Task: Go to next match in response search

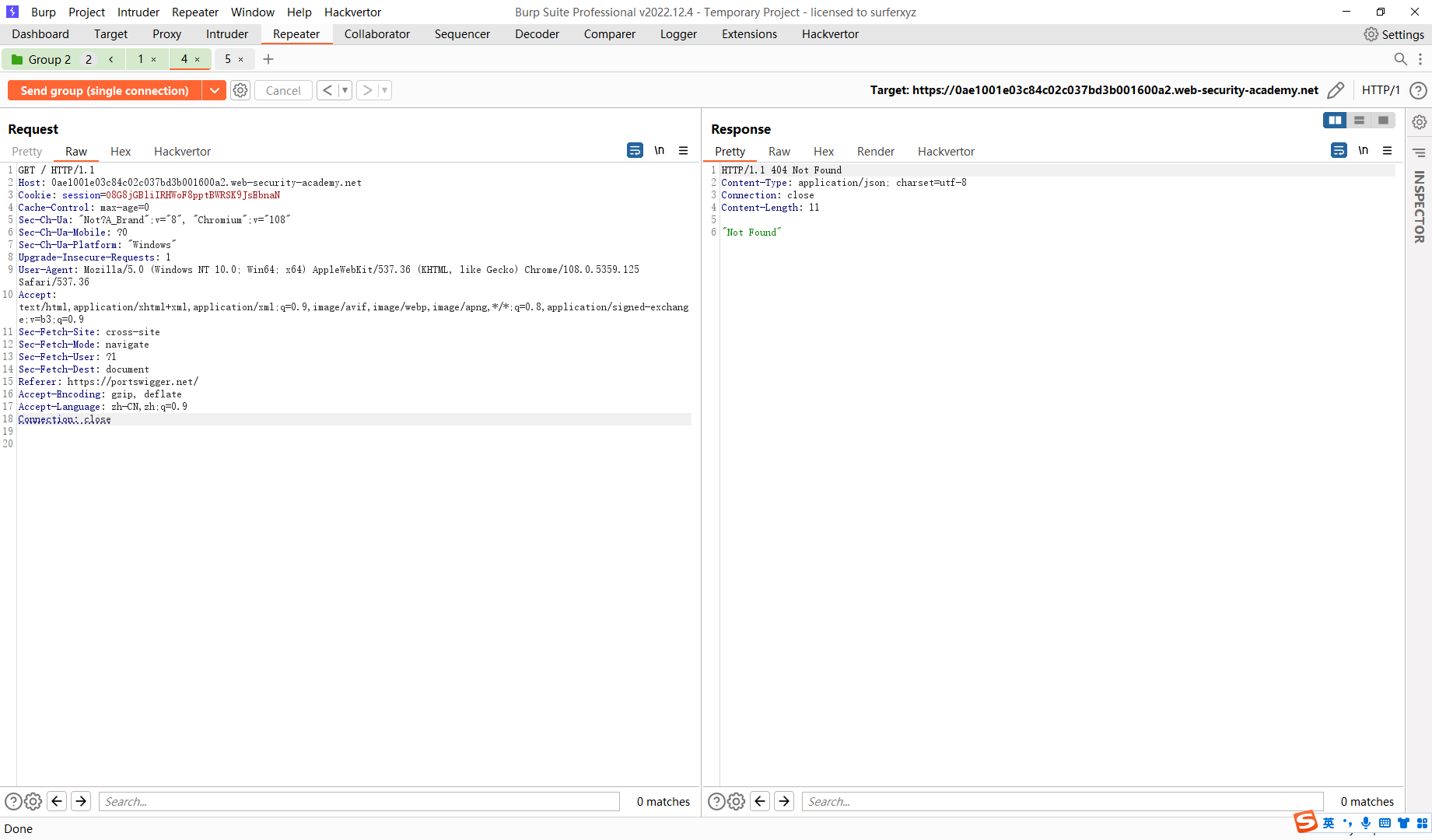Action: (784, 801)
